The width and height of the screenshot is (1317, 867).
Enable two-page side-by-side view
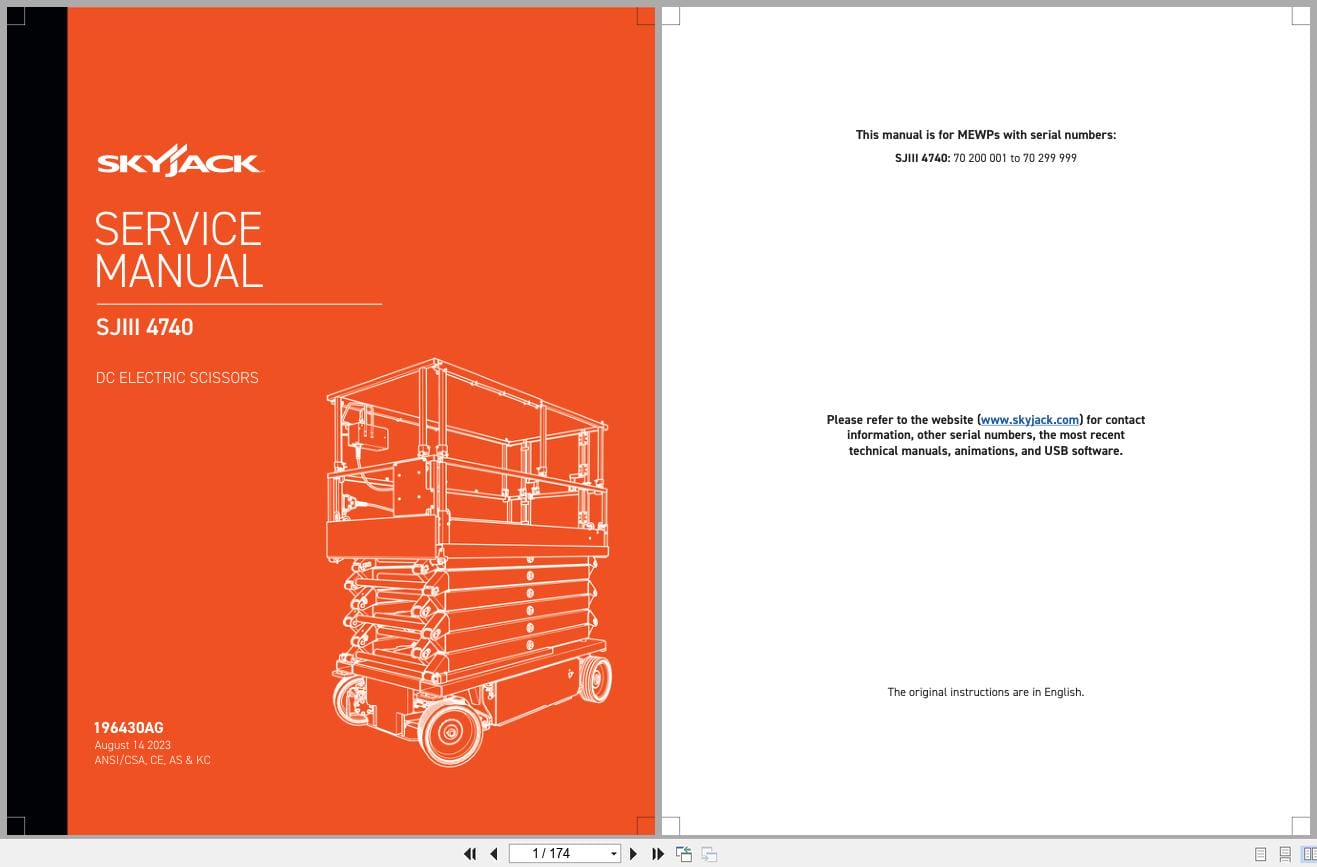[x=1306, y=854]
